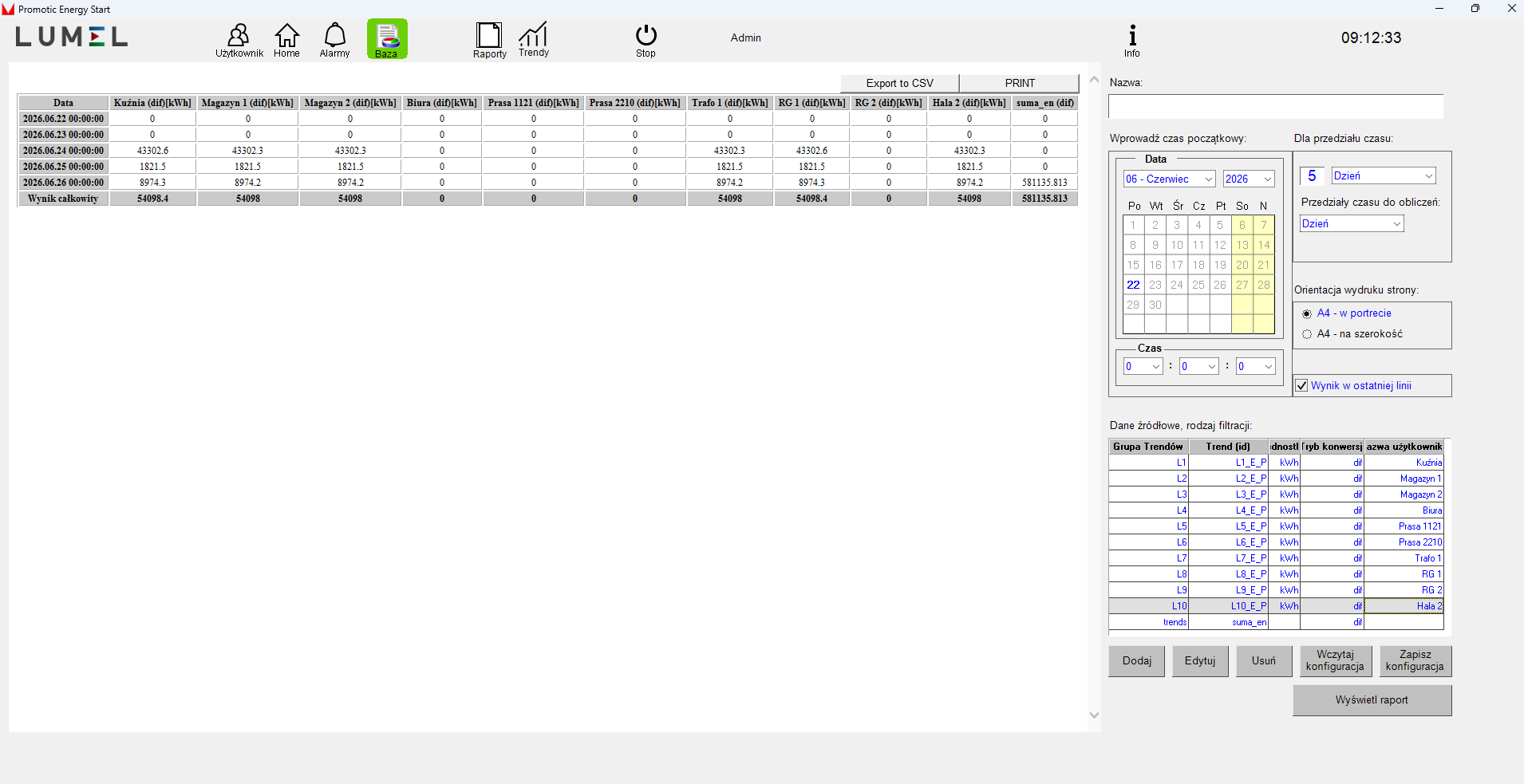Open the Raporty document icon

pyautogui.click(x=489, y=40)
